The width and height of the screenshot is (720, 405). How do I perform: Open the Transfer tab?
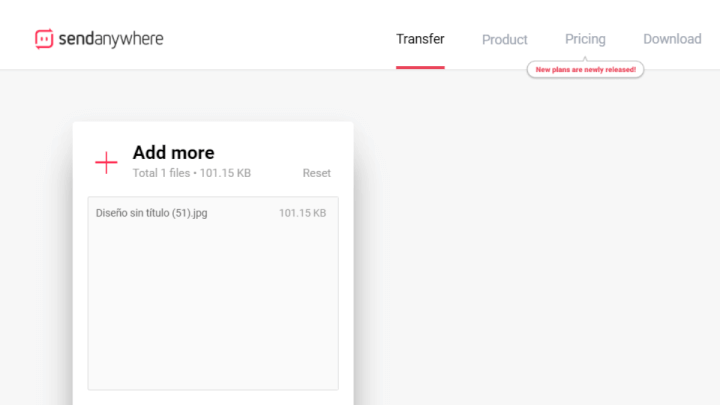click(x=420, y=39)
